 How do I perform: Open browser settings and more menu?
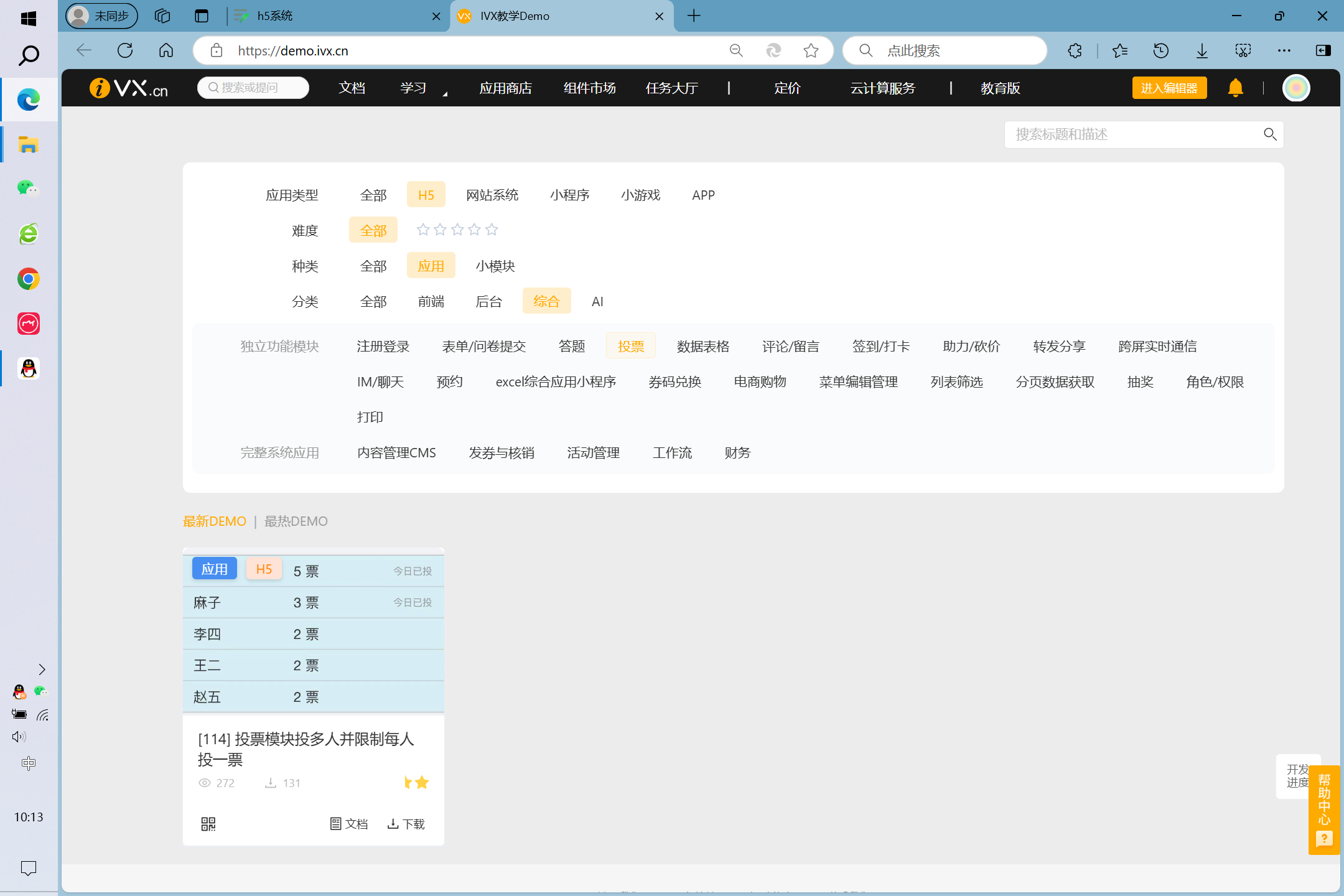[x=1284, y=50]
